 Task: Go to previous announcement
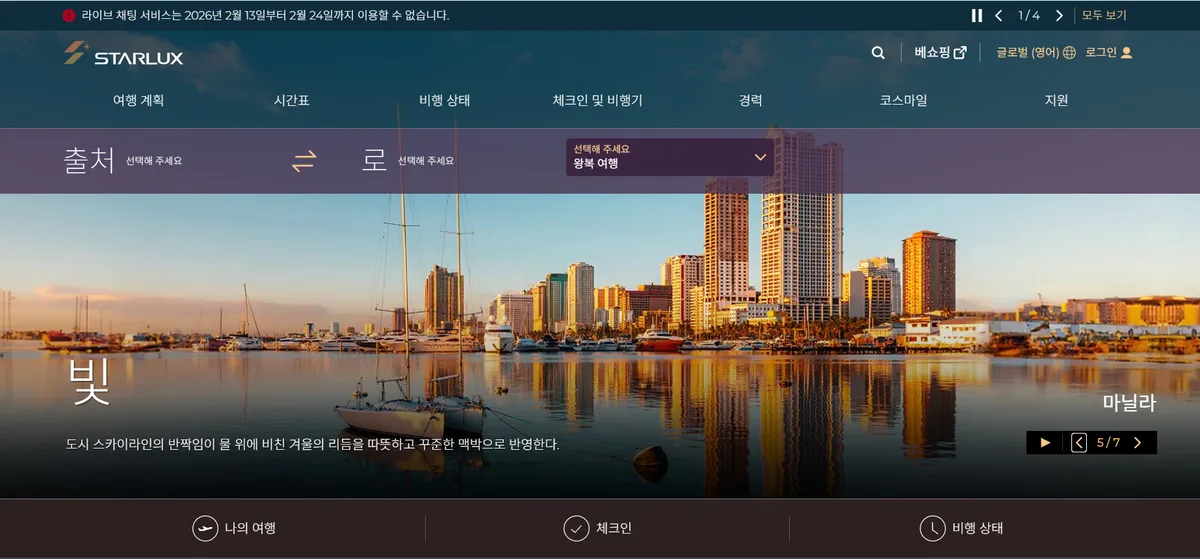[998, 15]
